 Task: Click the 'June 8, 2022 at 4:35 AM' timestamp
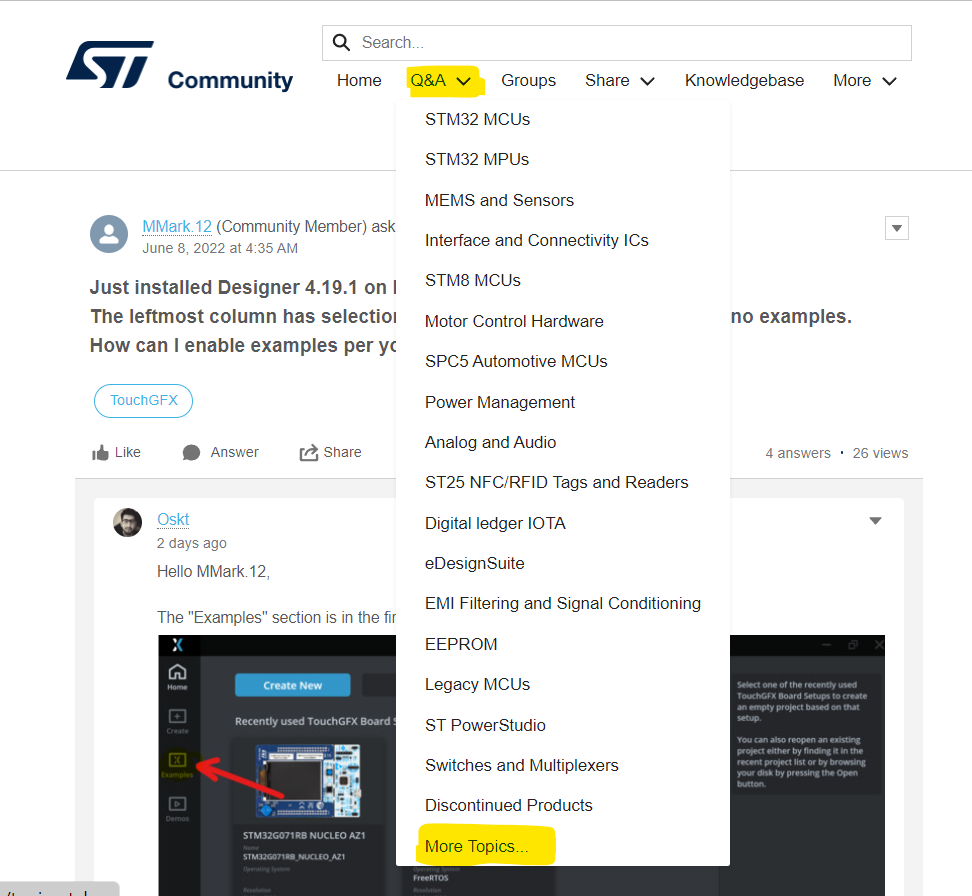pos(220,249)
